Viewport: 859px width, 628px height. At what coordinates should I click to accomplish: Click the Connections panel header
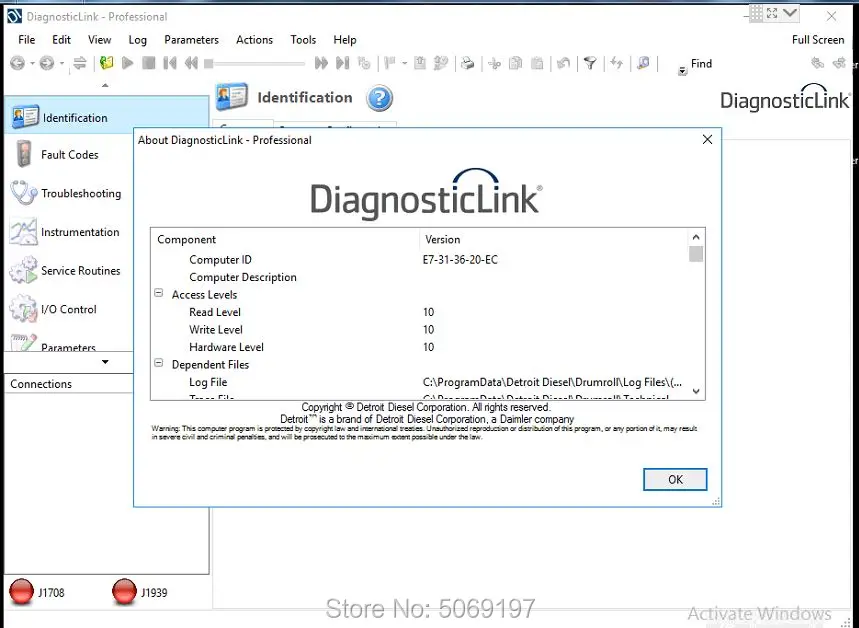tap(68, 384)
